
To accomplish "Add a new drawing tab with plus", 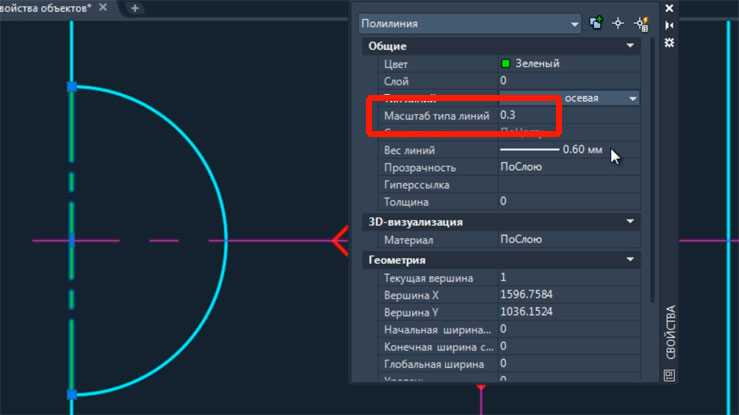I will click(135, 8).
